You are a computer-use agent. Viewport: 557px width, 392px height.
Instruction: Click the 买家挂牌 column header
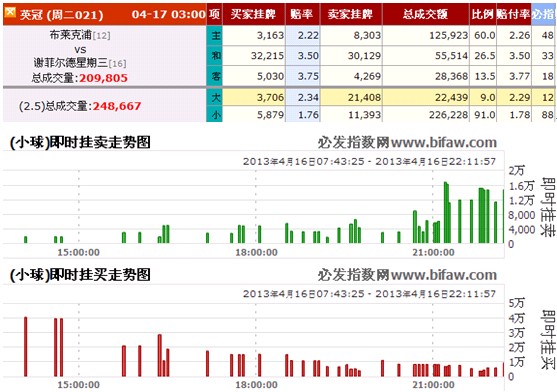tap(254, 14)
